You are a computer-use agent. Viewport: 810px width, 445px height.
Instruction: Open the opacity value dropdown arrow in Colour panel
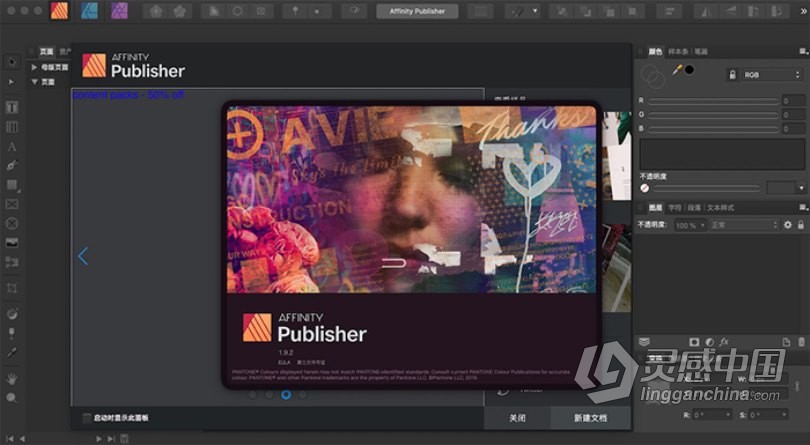pyautogui.click(x=802, y=188)
